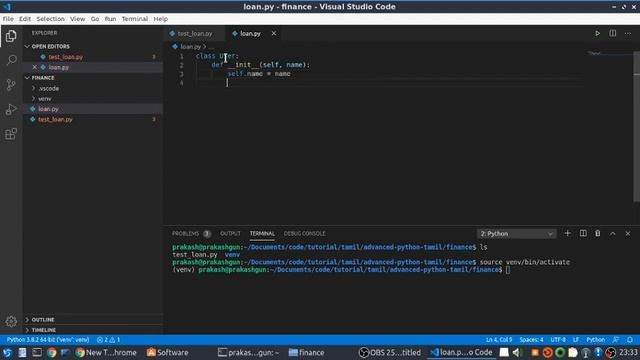Change indentation via Spaces: 4

click(531, 340)
